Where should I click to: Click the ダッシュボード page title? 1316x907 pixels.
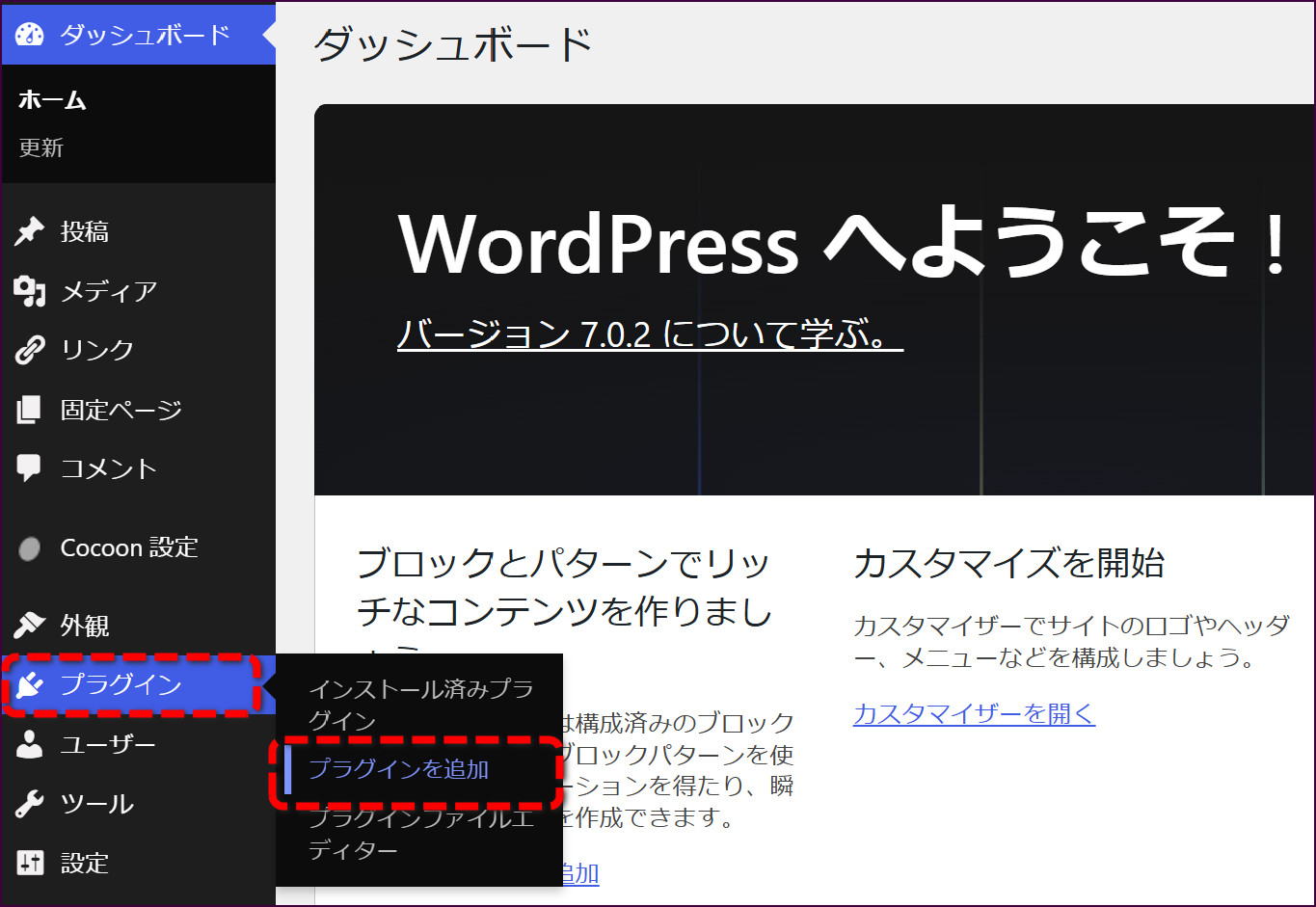pyautogui.click(x=452, y=44)
